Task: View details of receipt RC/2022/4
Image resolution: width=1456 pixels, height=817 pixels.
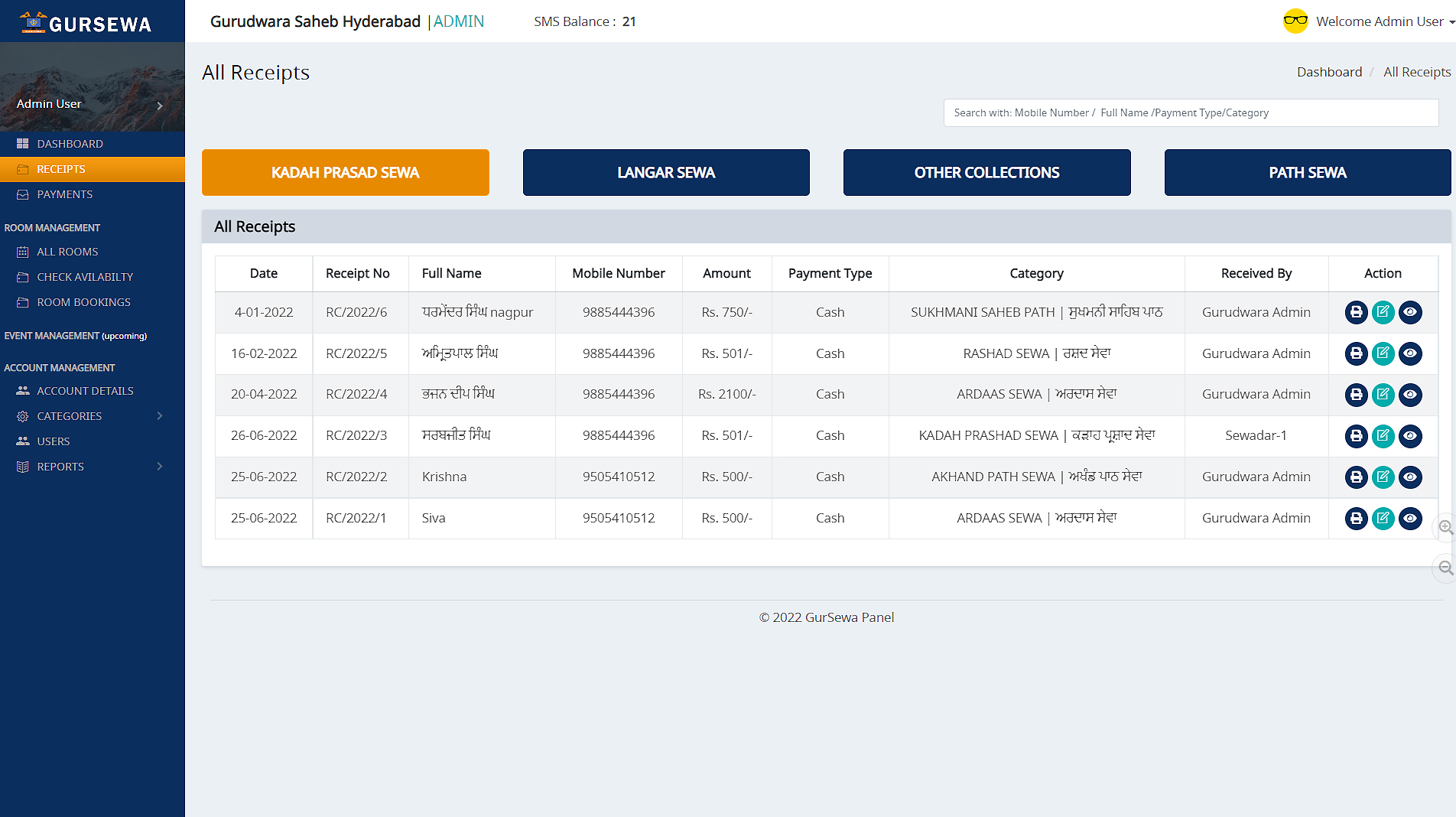Action: pos(1410,395)
